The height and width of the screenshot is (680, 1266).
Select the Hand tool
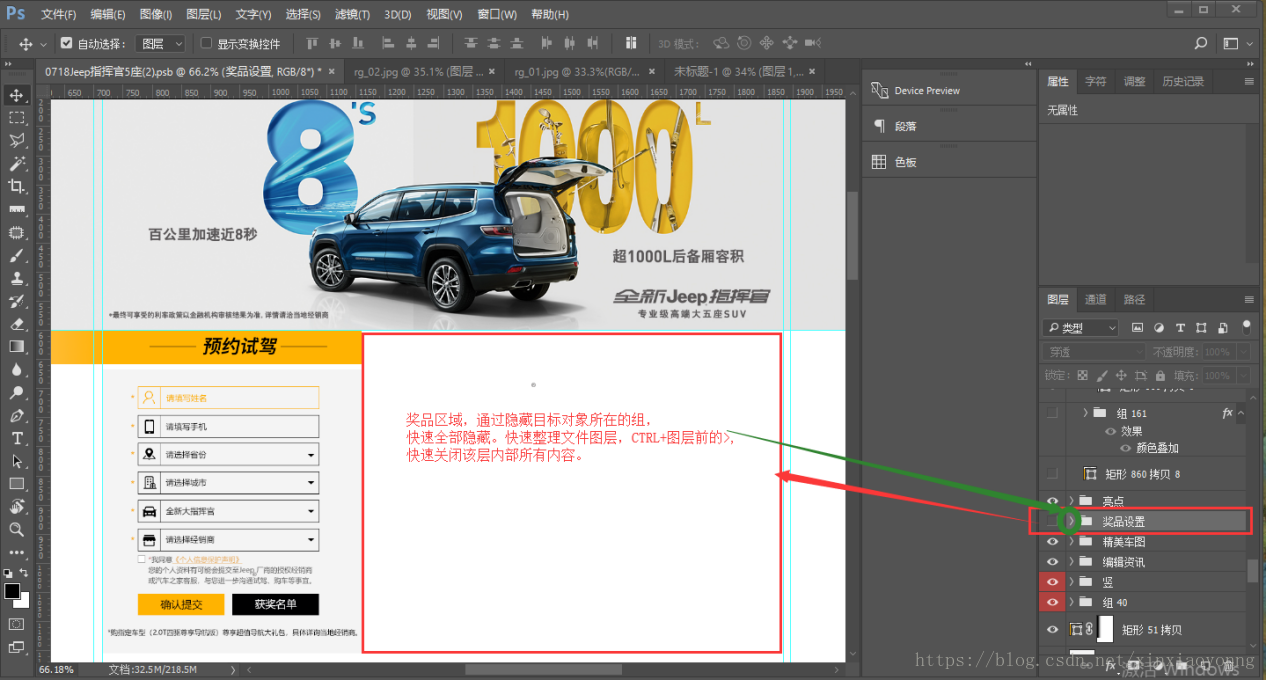tap(16, 507)
